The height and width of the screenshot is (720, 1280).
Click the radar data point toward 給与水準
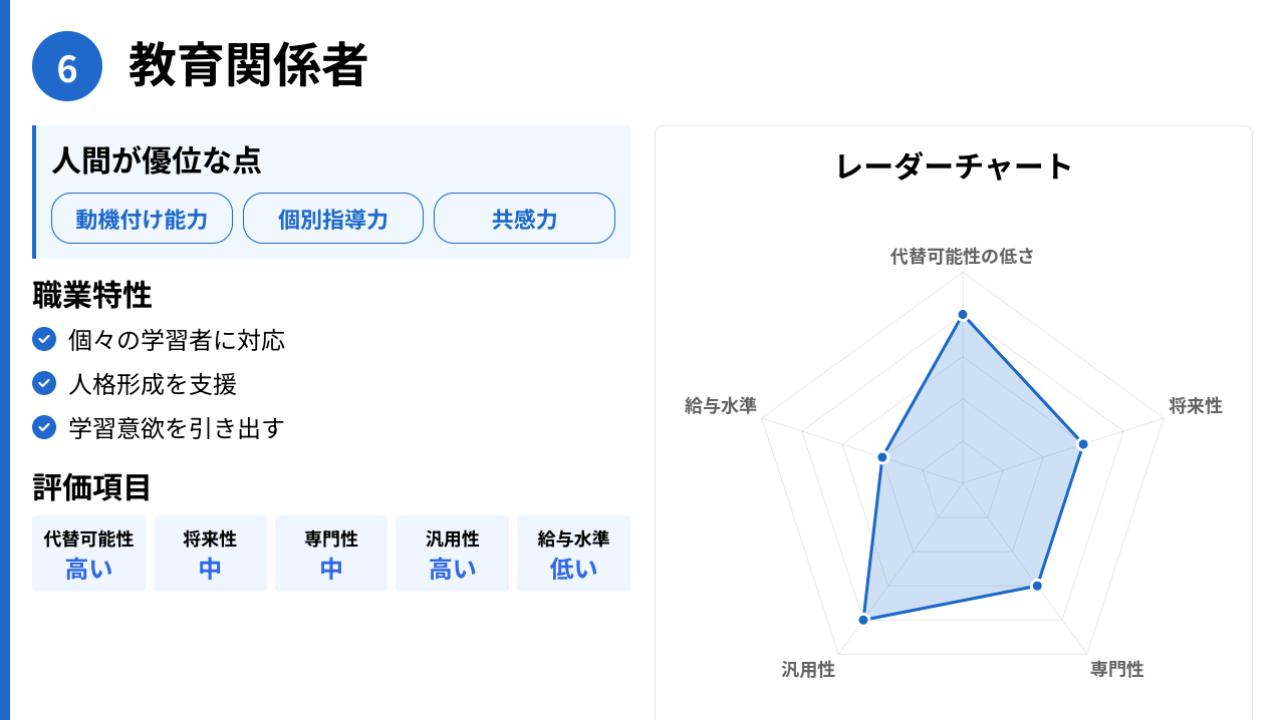pos(883,458)
